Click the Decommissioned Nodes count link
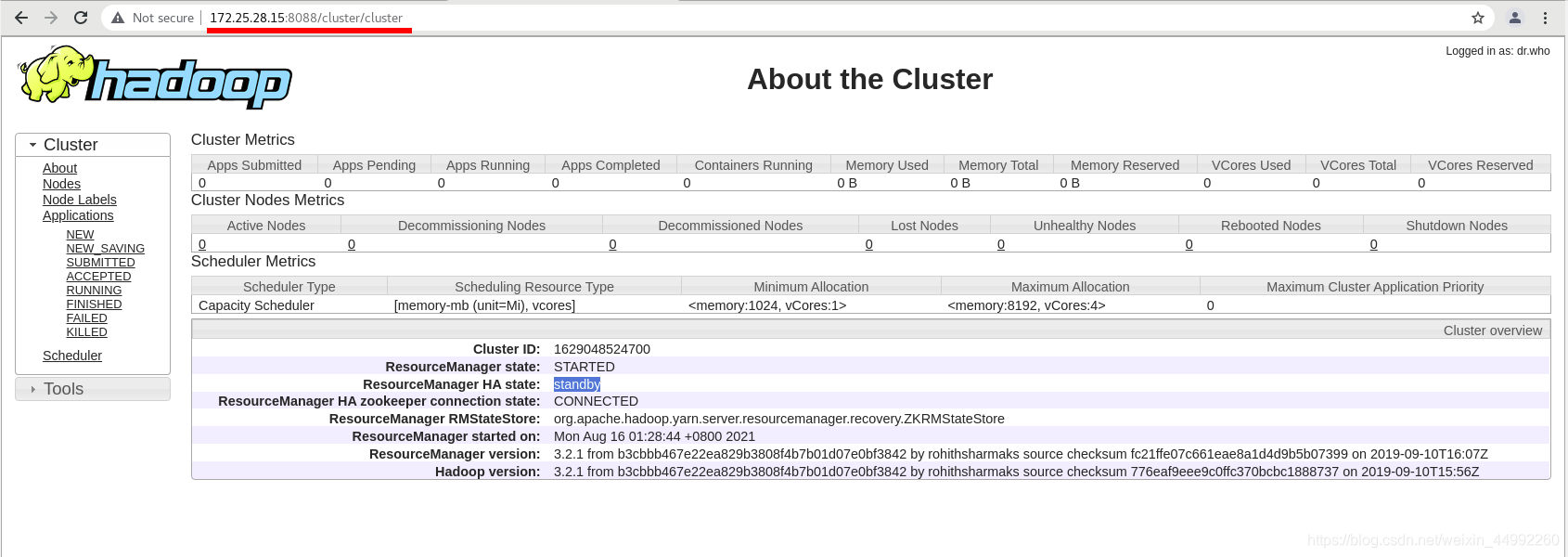Viewport: 1568px width, 557px height. [612, 244]
